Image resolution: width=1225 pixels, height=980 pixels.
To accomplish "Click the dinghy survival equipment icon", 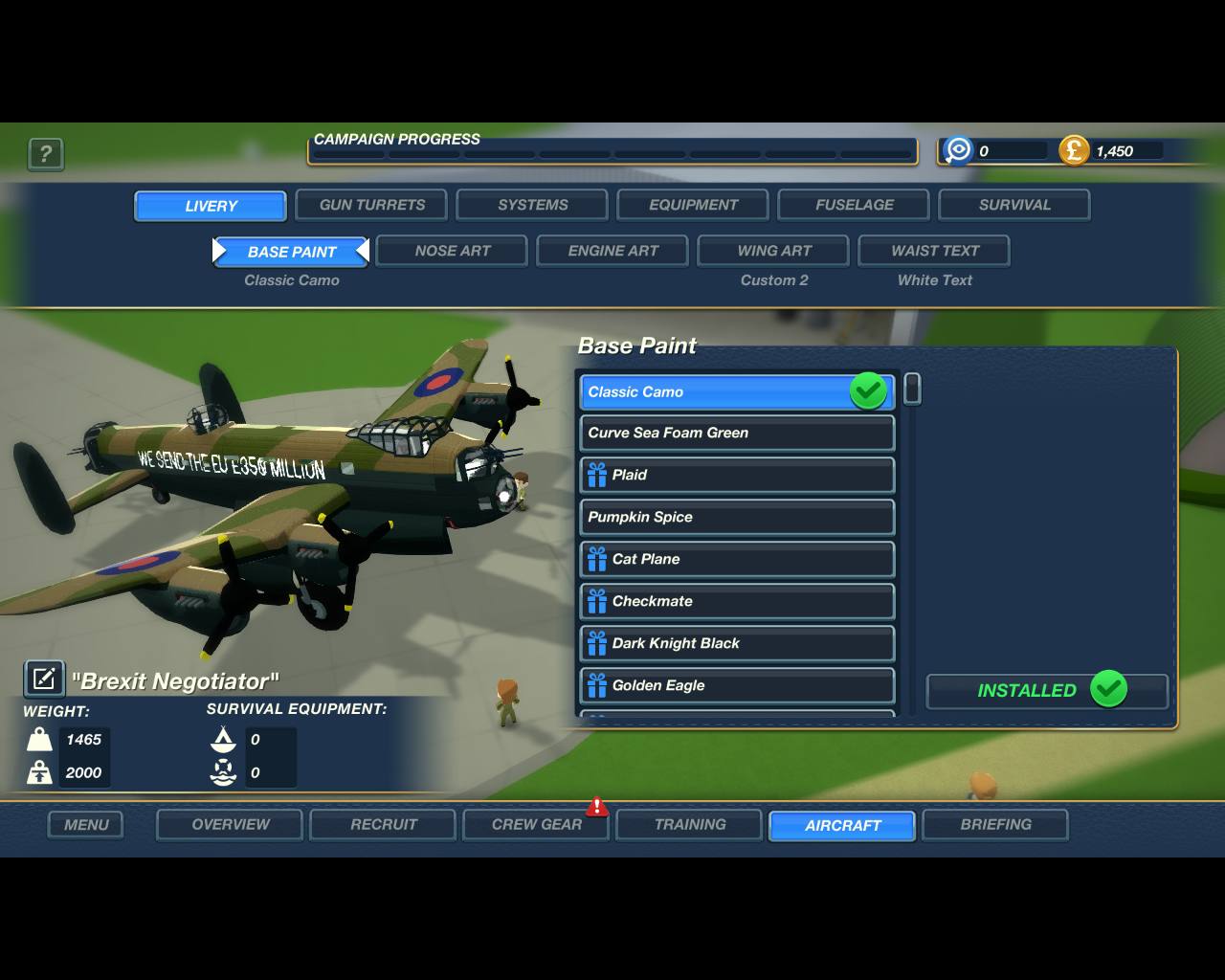I will (x=223, y=772).
